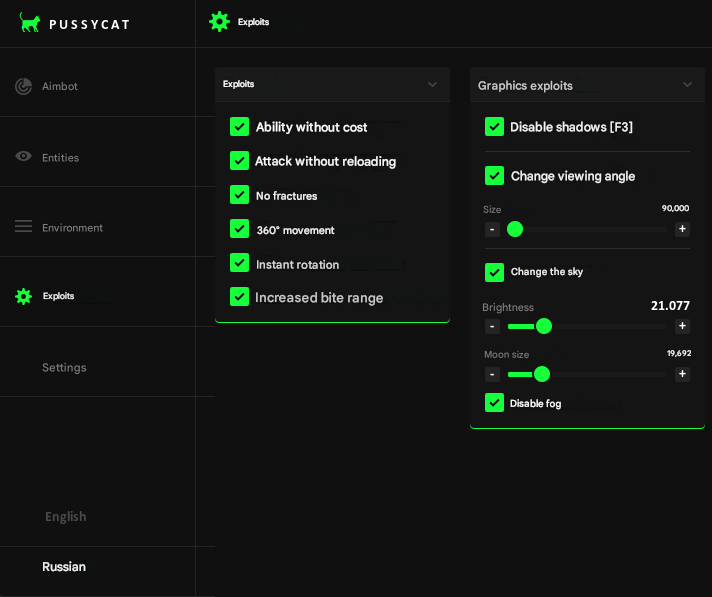Toggle Increased bite range checkbox
This screenshot has width=712, height=597.
[x=239, y=297]
